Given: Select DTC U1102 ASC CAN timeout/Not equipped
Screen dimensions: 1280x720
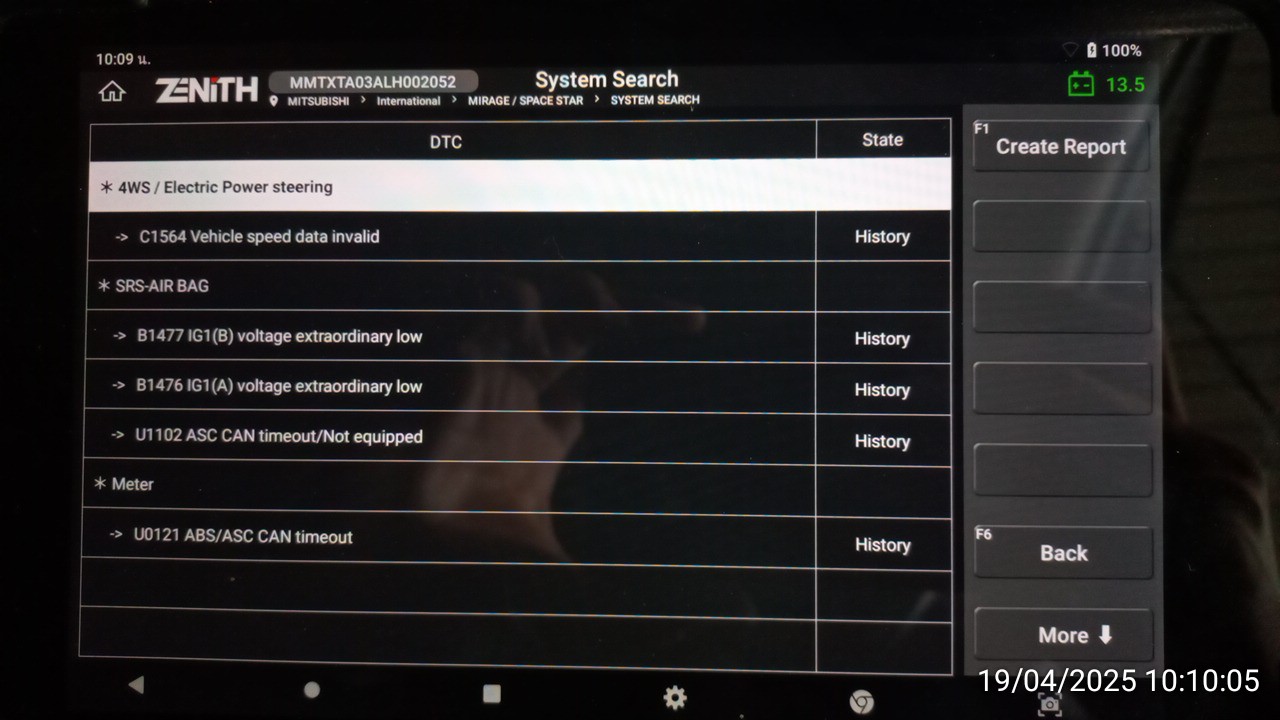Looking at the screenshot, I should pyautogui.click(x=450, y=437).
